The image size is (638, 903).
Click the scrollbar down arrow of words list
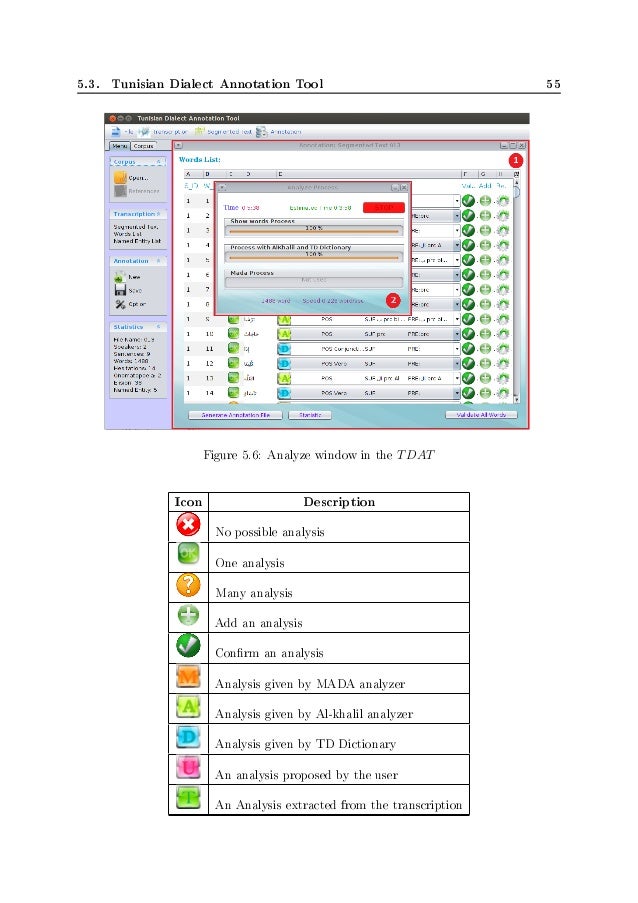pyautogui.click(x=517, y=399)
